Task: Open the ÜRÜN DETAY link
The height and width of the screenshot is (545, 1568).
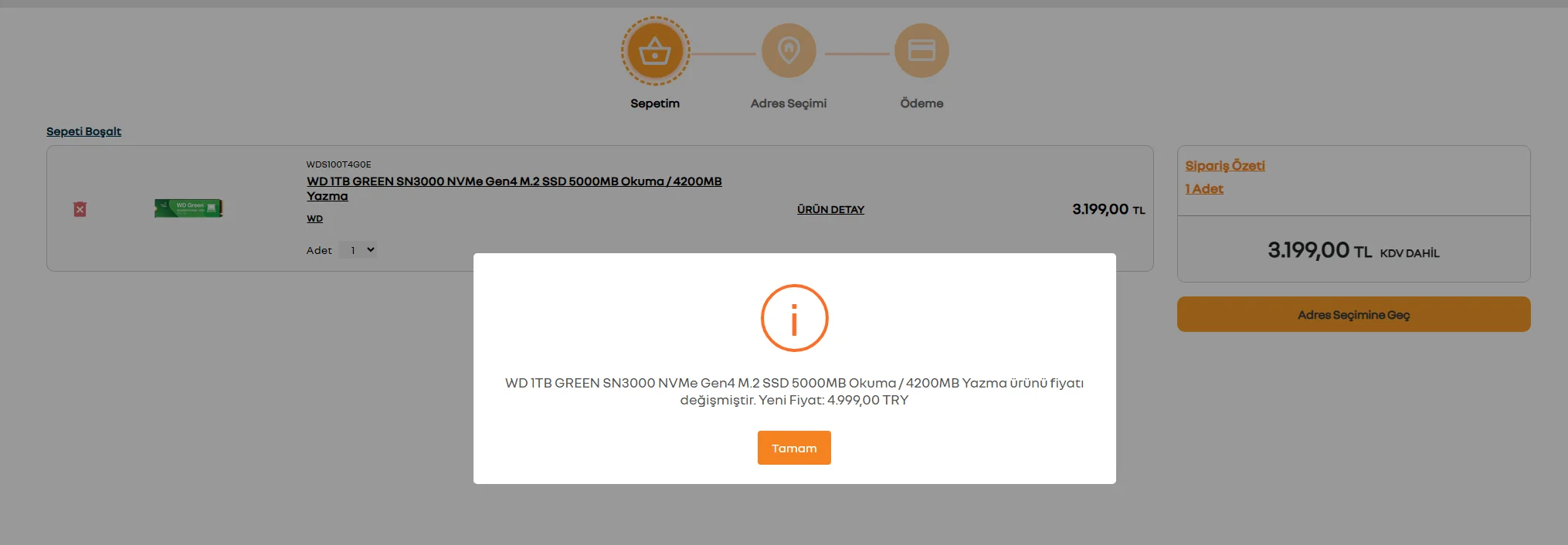Action: (x=830, y=209)
